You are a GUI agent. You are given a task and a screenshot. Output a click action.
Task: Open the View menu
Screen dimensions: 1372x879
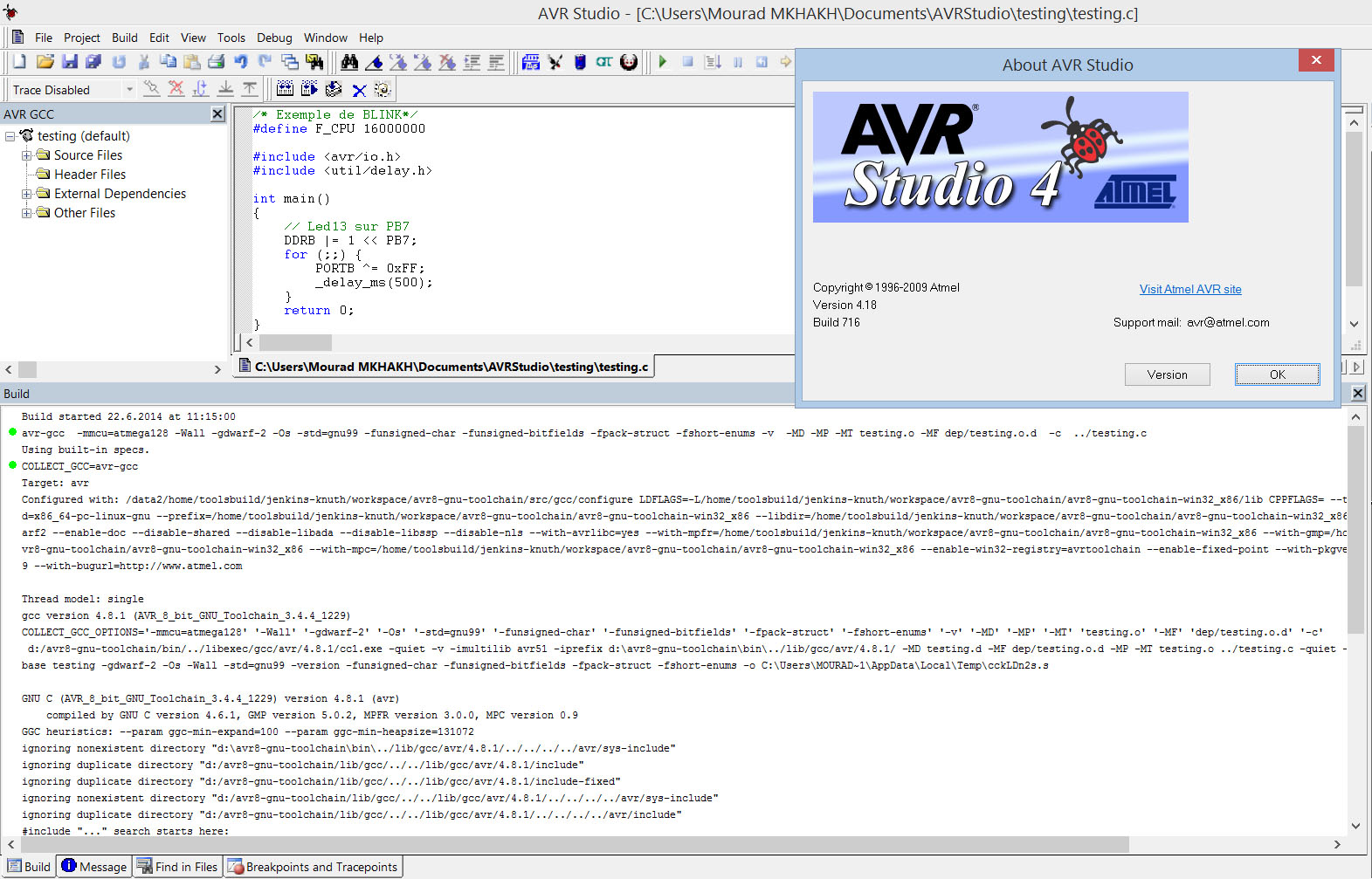pyautogui.click(x=193, y=38)
